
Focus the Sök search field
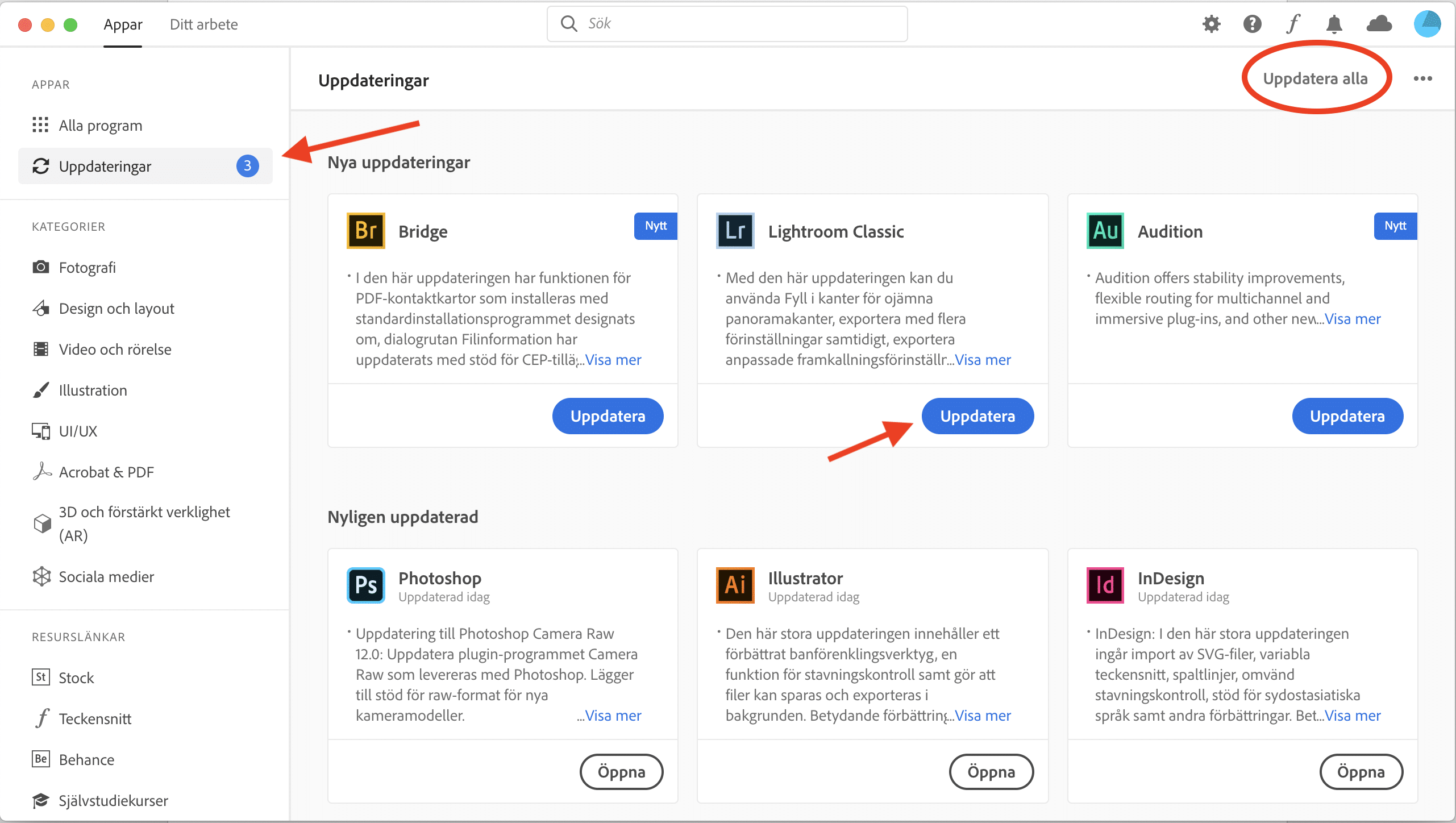tap(727, 24)
